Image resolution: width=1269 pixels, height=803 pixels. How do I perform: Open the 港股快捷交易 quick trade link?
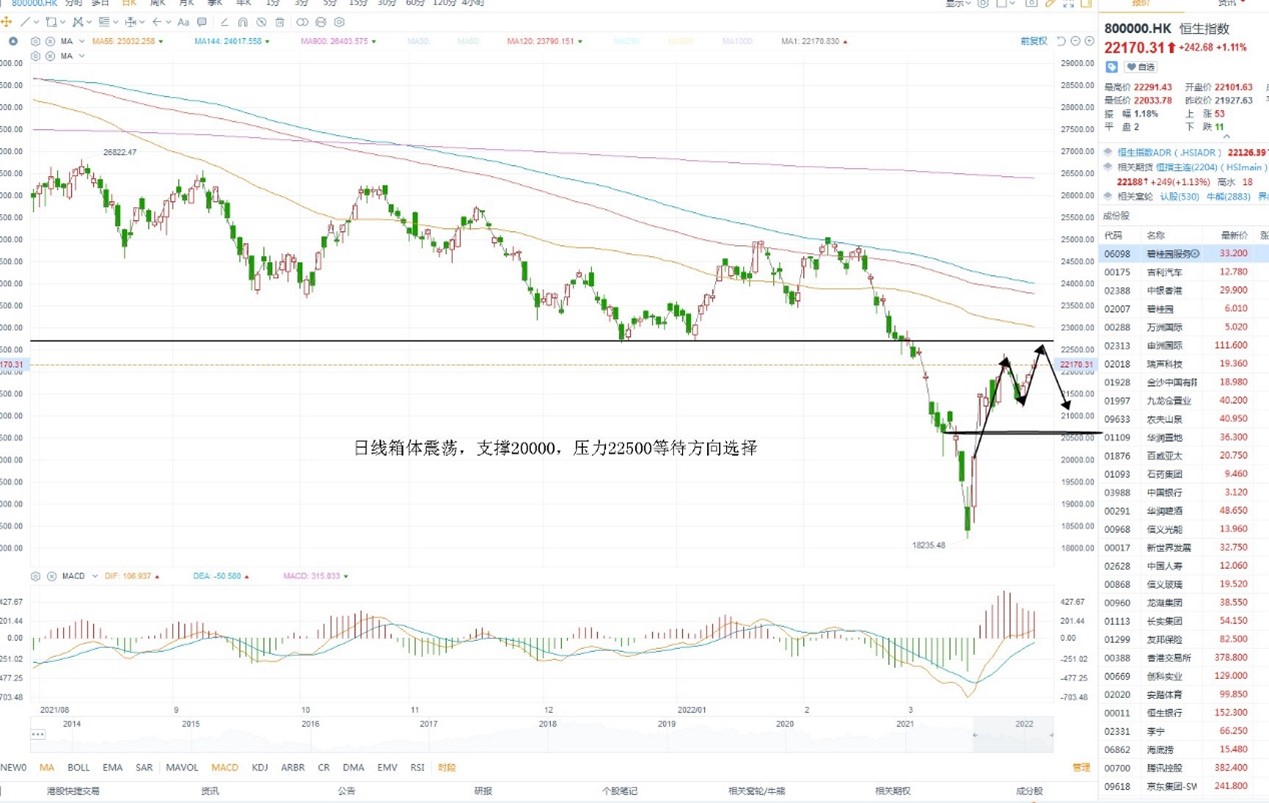pos(73,791)
